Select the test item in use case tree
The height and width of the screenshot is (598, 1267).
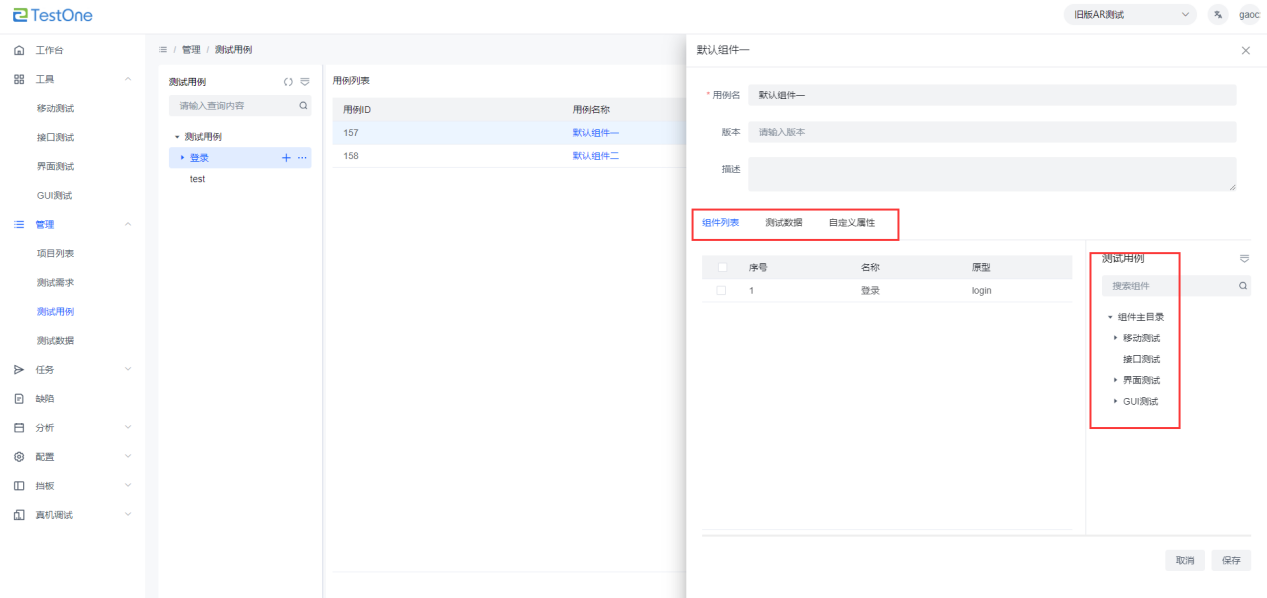pos(198,179)
